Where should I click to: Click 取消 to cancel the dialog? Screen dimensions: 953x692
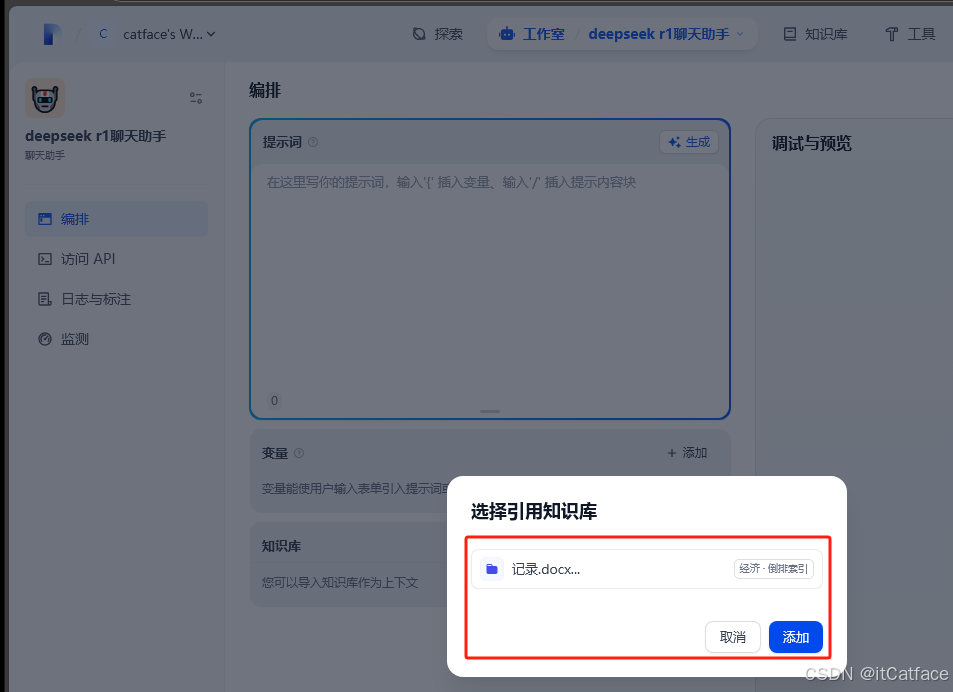pyautogui.click(x=732, y=637)
